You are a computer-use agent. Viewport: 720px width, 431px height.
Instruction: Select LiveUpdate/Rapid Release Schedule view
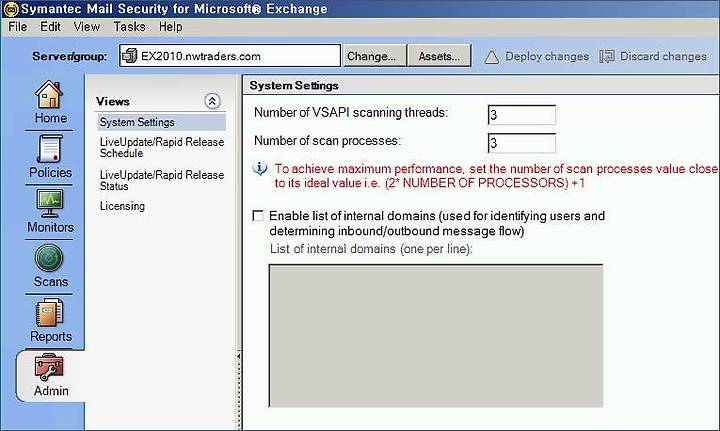[162, 147]
